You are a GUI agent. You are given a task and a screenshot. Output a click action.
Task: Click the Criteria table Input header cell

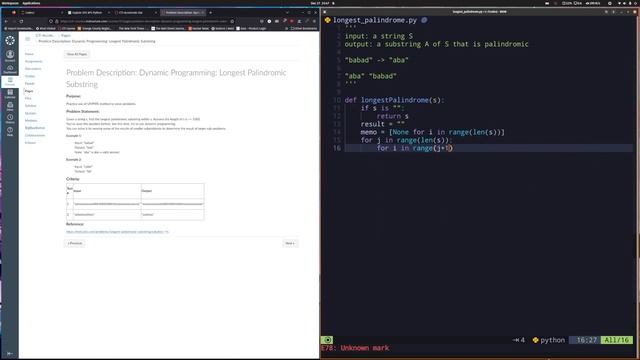[107, 191]
